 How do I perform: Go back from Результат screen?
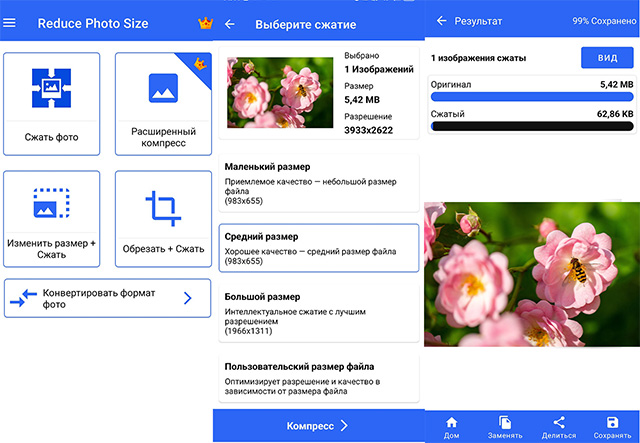tap(441, 21)
